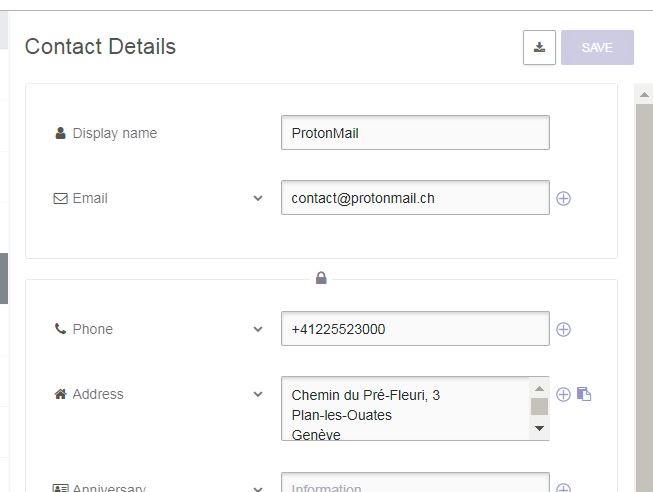Click the address box scrollbar thumb
Viewport: 653px width, 492px height.
[x=539, y=407]
